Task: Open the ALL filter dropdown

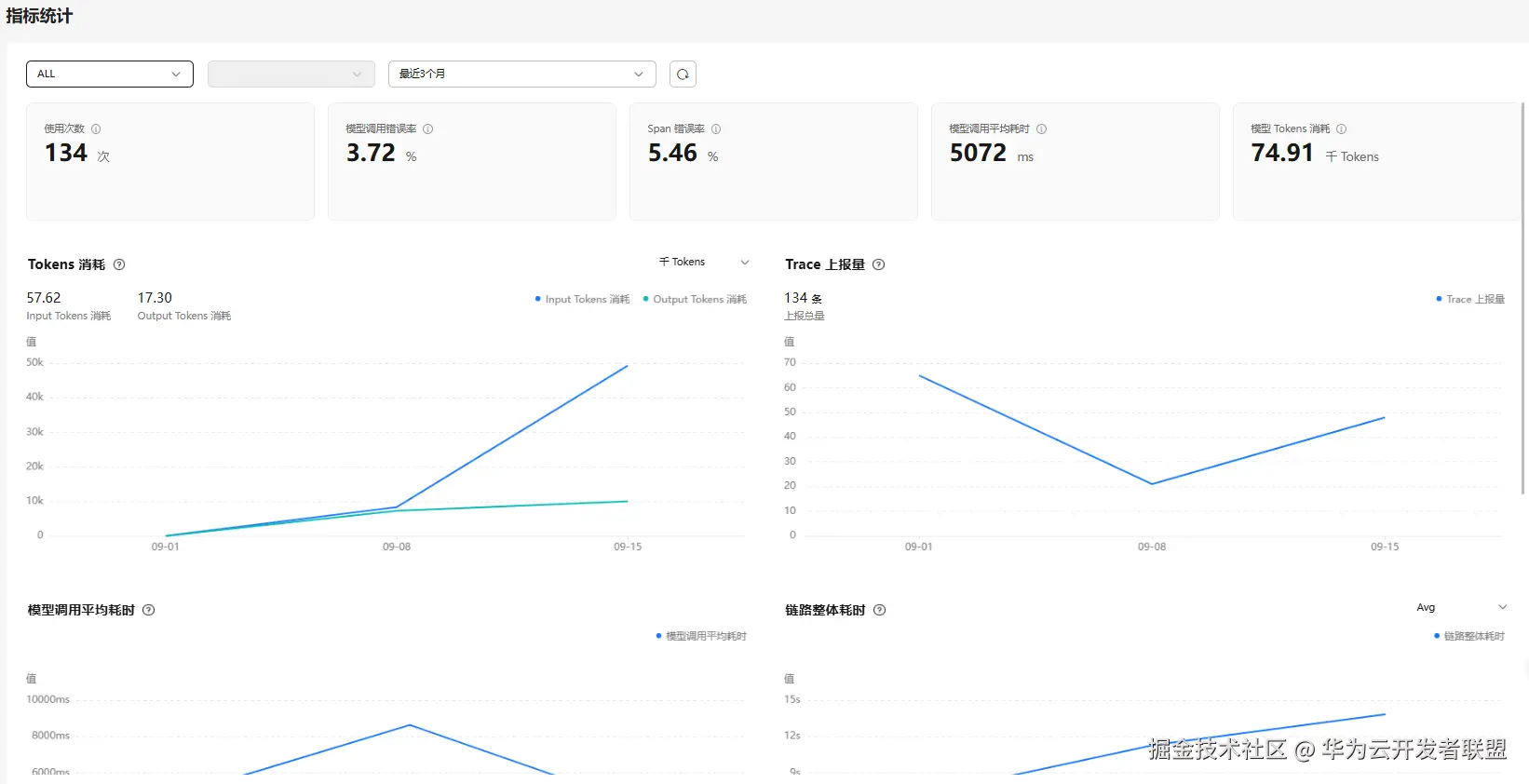Action: pos(110,74)
